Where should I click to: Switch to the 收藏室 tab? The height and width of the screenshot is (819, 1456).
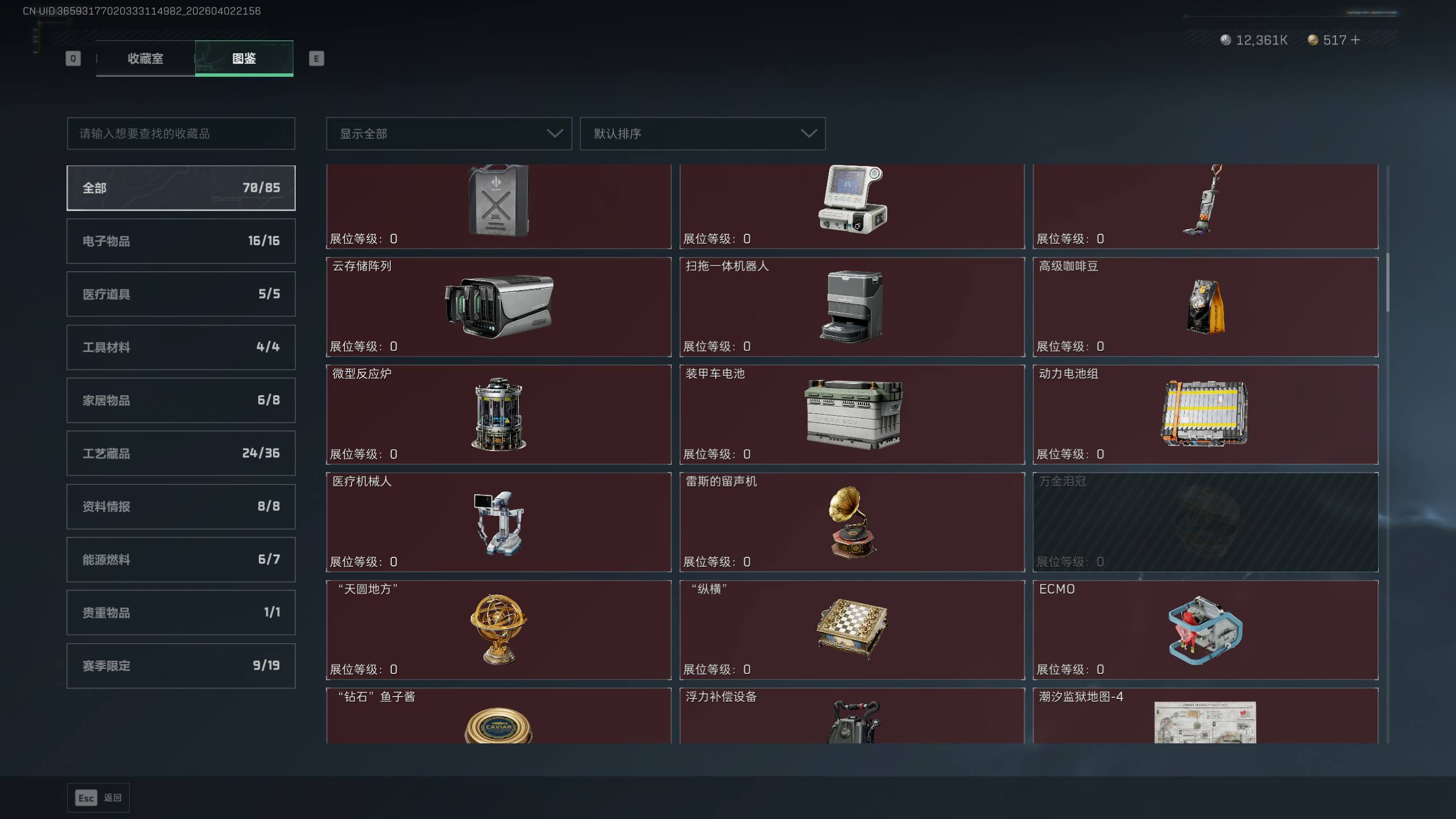(146, 59)
